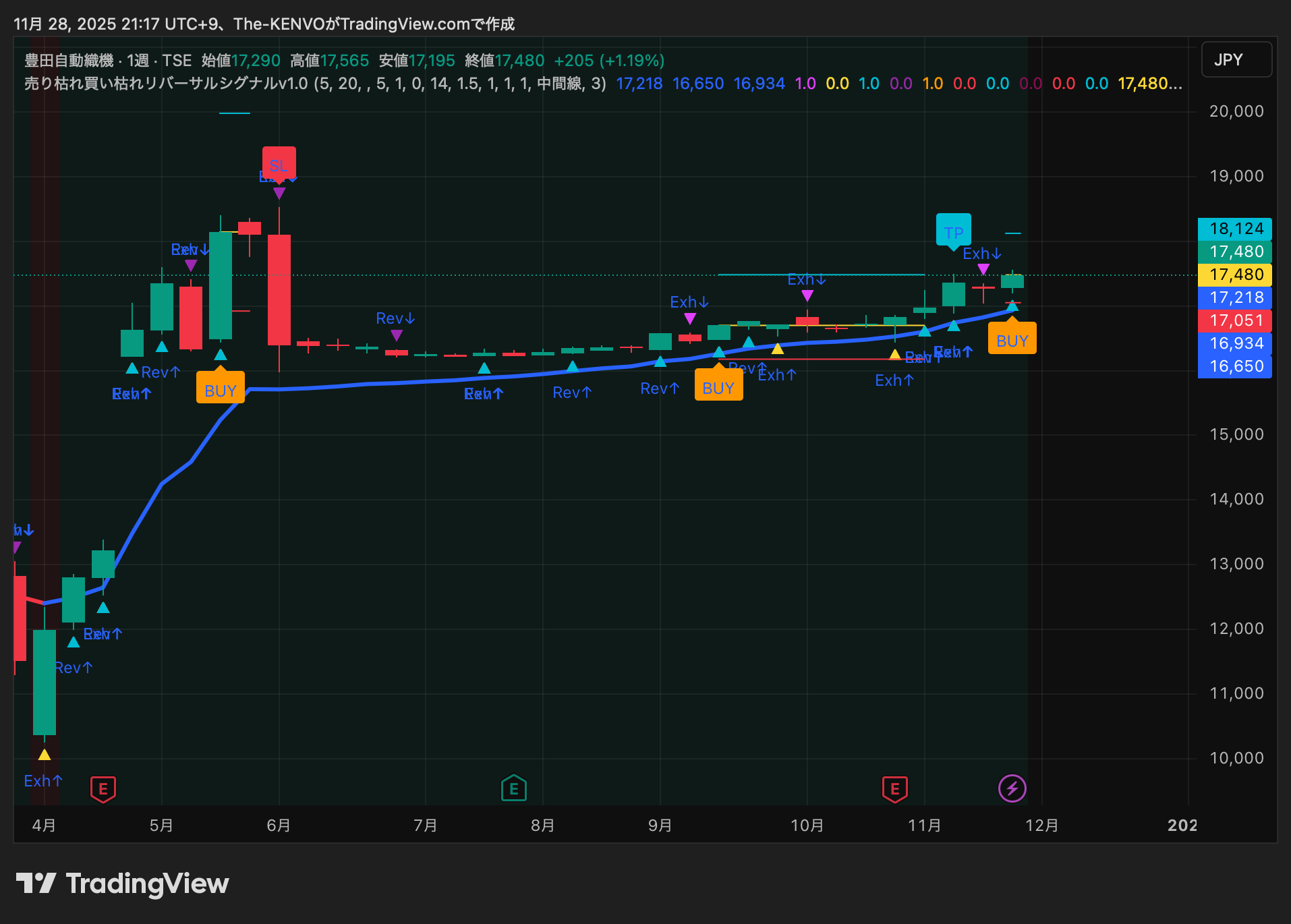
Task: Select the 売り枯れ買い枯れリバーサルシグナル indicator title
Action: [166, 84]
